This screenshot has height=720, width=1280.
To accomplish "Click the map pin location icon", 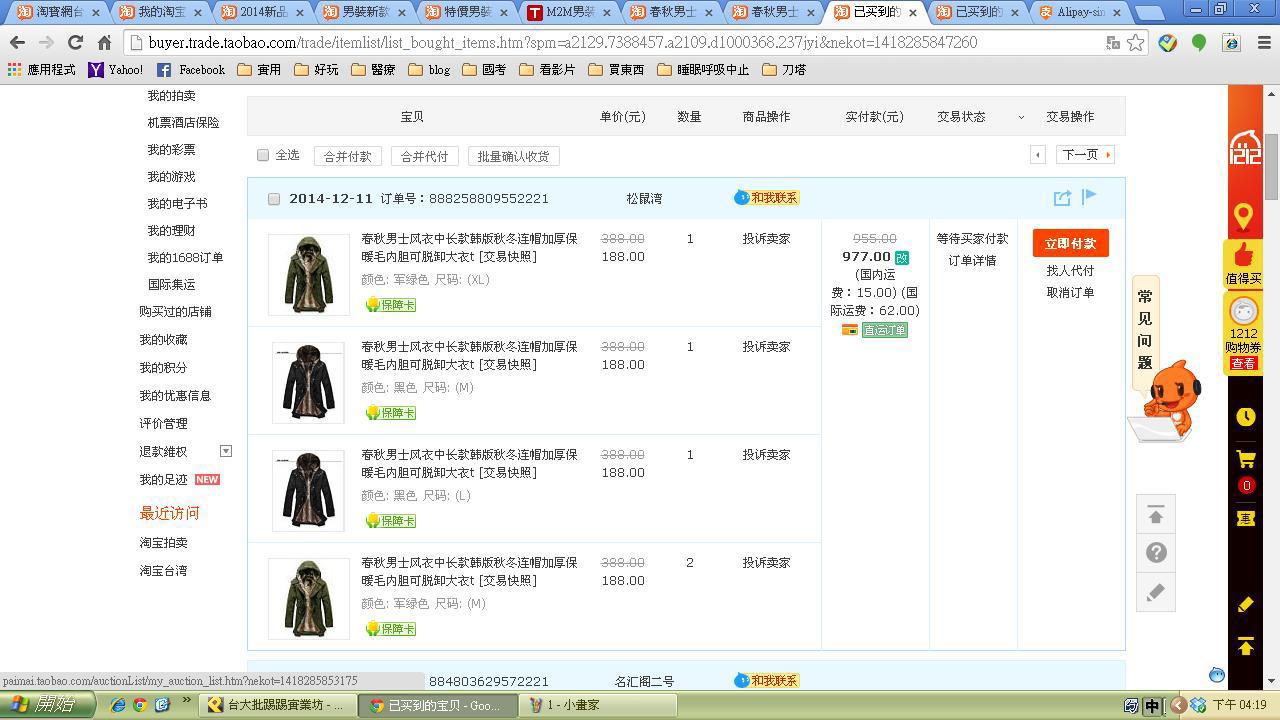I will point(1244,216).
